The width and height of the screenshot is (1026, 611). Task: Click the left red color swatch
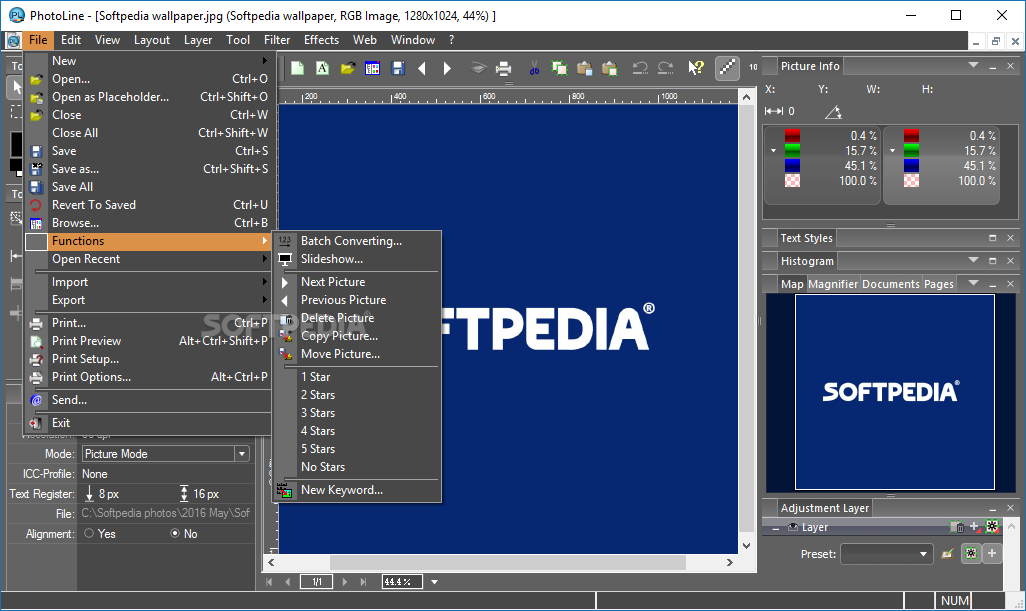tap(792, 135)
